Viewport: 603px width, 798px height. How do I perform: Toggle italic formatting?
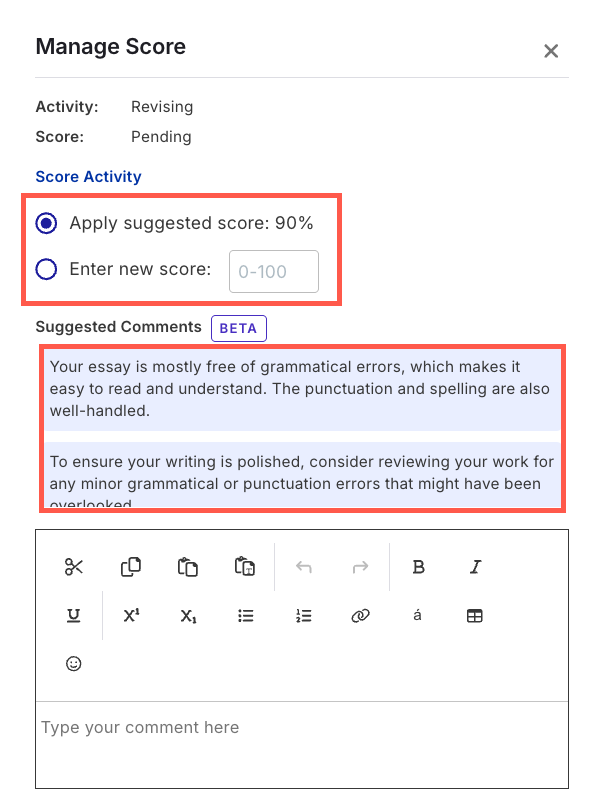476,567
